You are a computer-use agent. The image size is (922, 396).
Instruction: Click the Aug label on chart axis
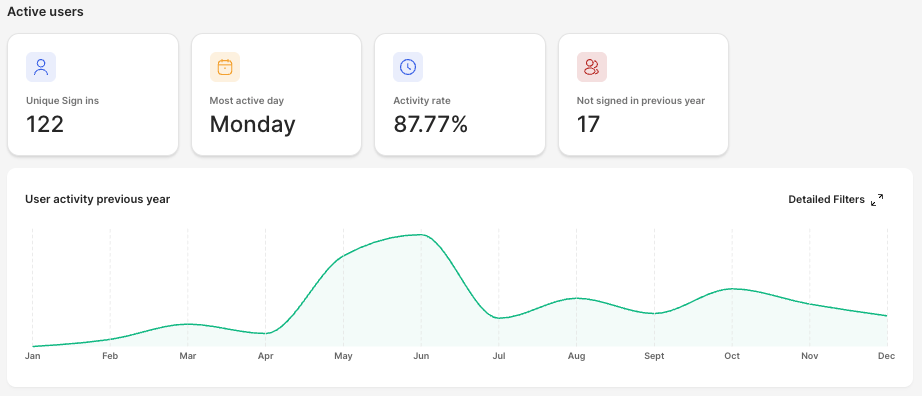pyautogui.click(x=577, y=356)
